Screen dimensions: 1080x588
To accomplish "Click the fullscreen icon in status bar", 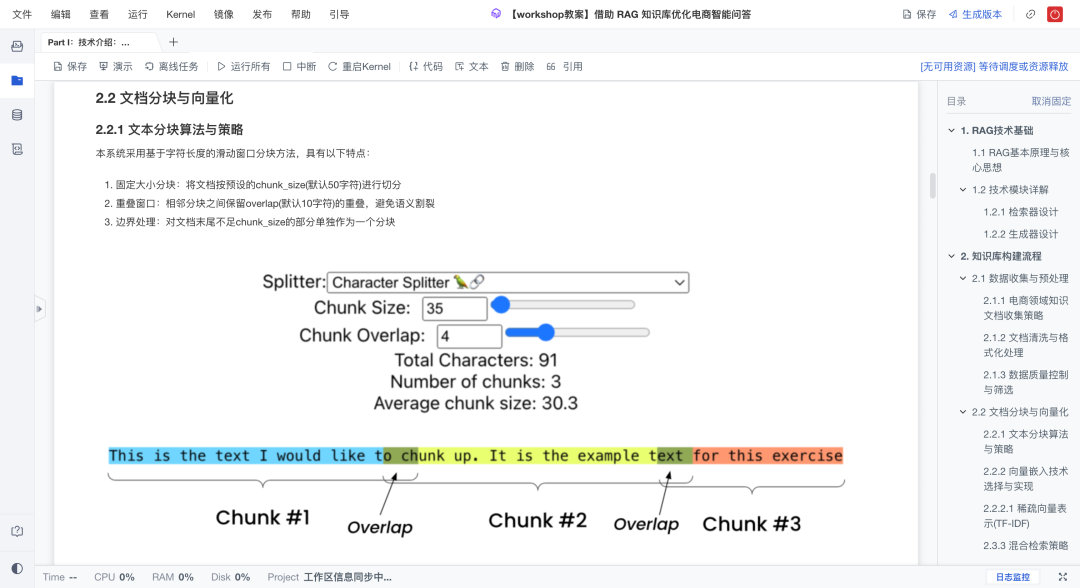I will 1063,577.
